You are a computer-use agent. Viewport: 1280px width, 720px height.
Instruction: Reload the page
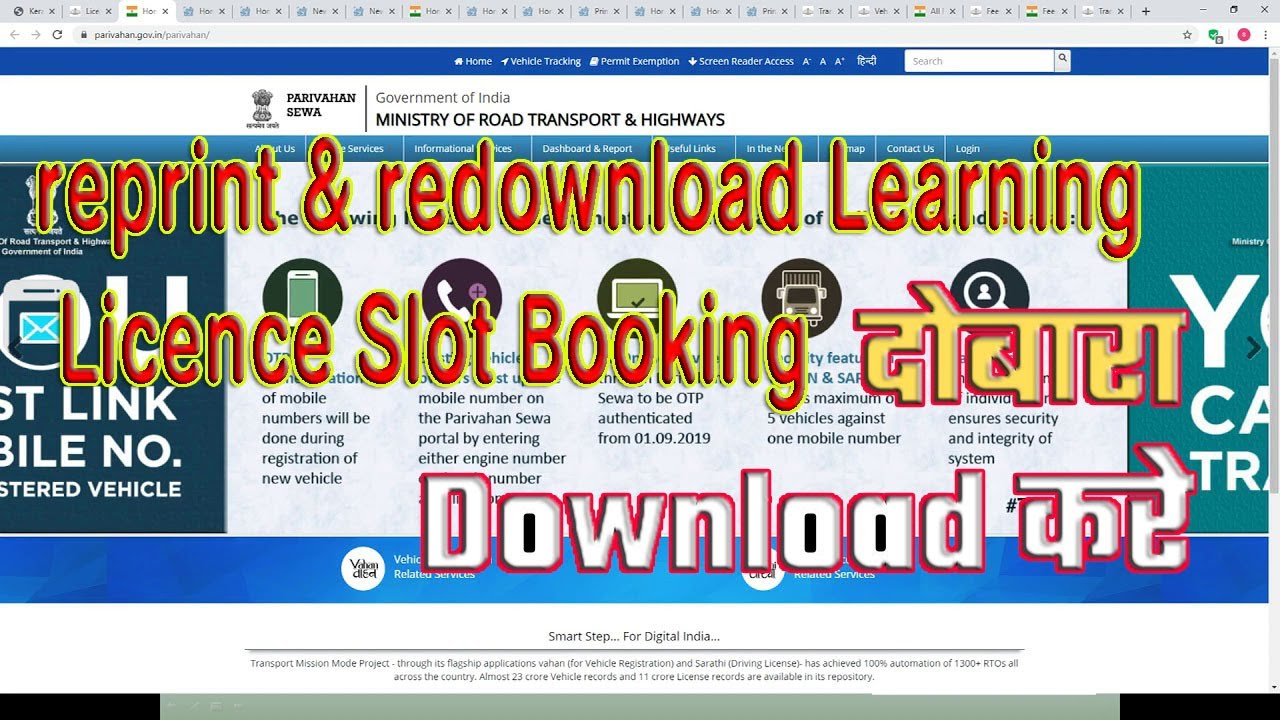click(58, 34)
